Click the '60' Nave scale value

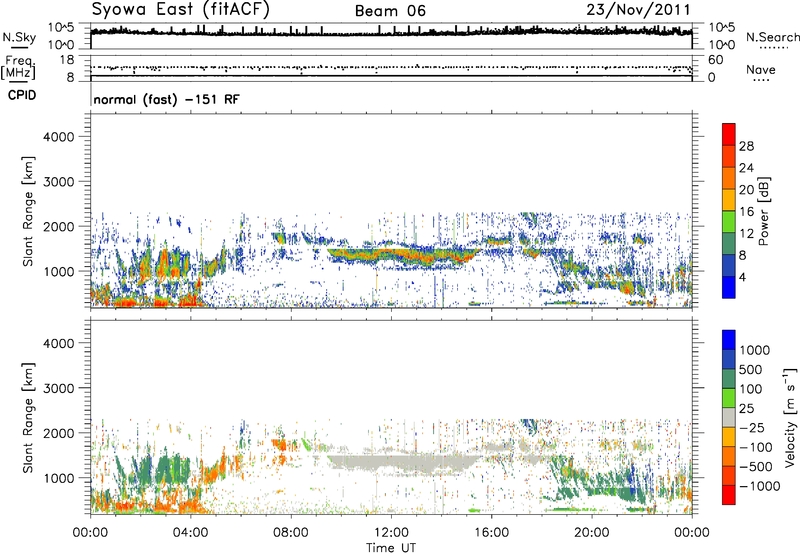715,60
